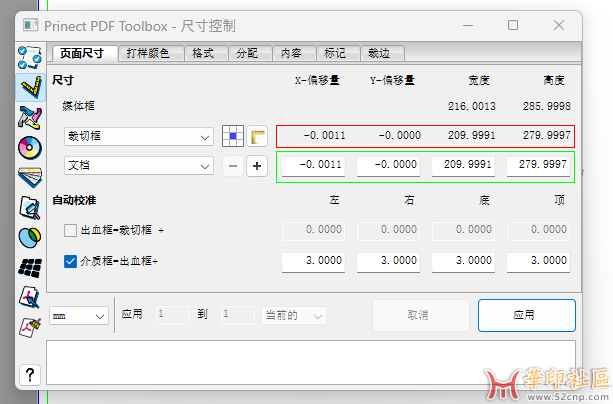Switch to the 格式 tab
Screen dimensions: 613x404
[x=206, y=53]
